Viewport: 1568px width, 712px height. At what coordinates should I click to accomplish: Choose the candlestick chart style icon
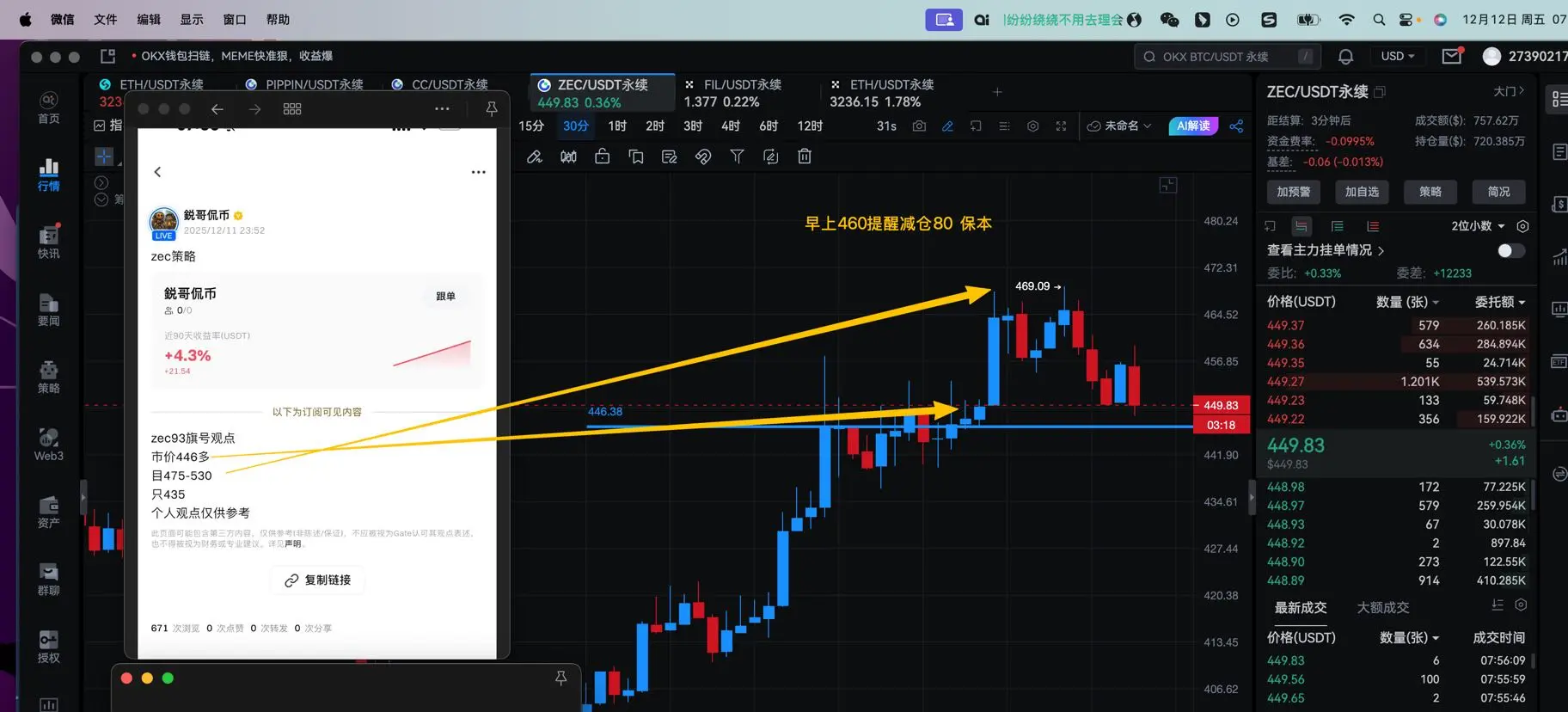[568, 157]
